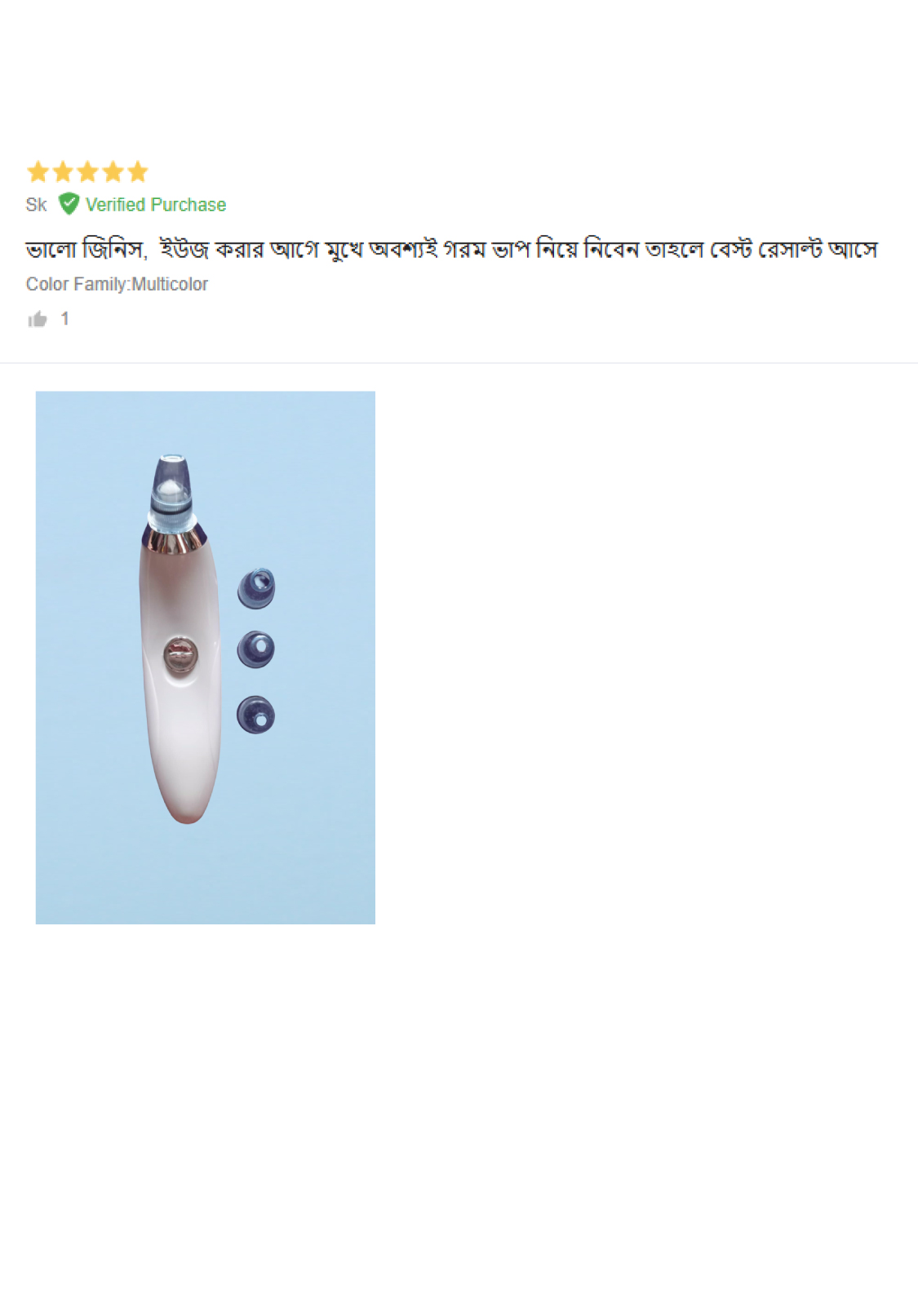The height and width of the screenshot is (1316, 918).
Task: Select the fourth rating star
Action: tap(113, 171)
